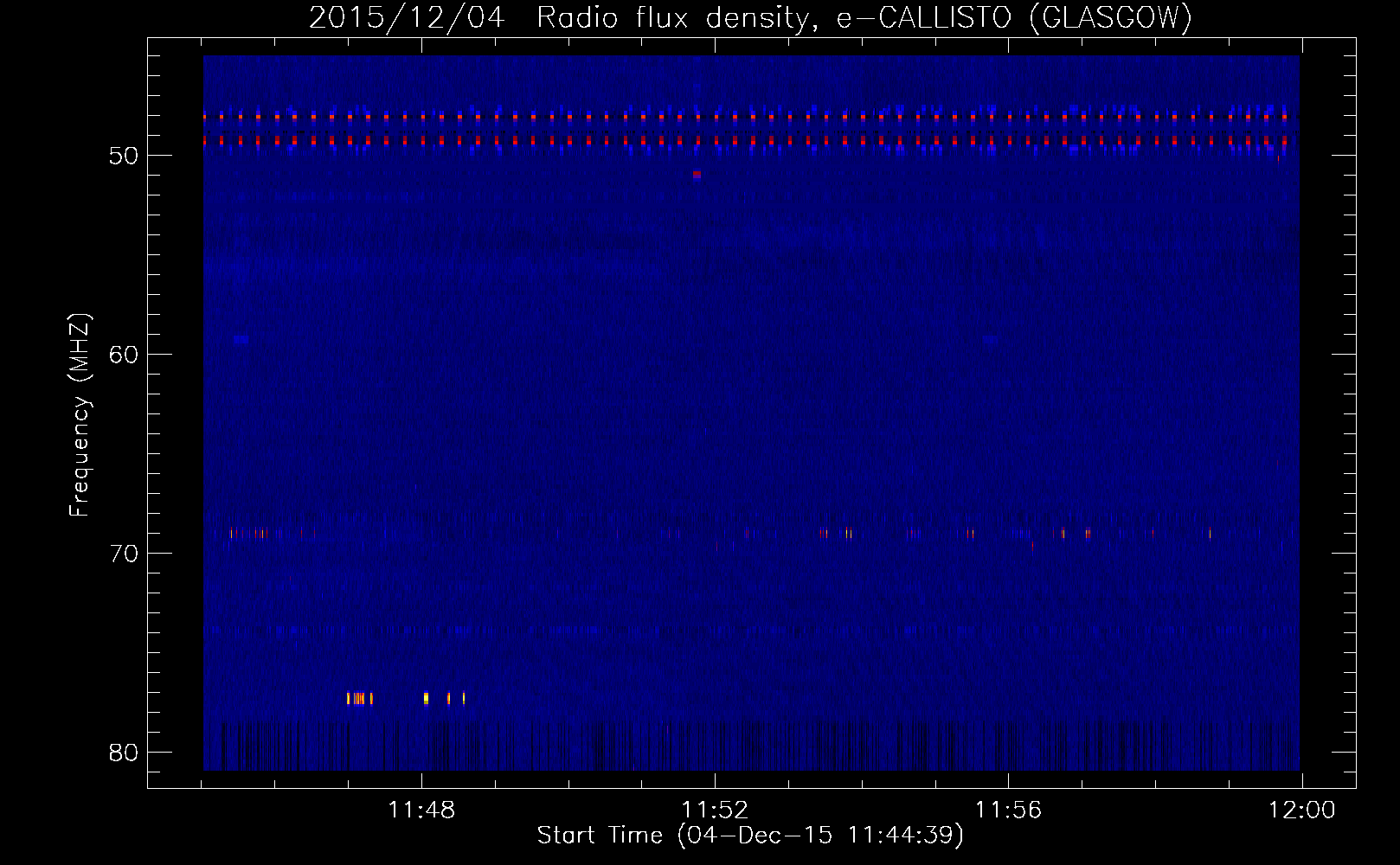Viewport: 1400px width, 865px height.
Task: Click the Frequency (MHZ) axis label
Action: [80, 415]
